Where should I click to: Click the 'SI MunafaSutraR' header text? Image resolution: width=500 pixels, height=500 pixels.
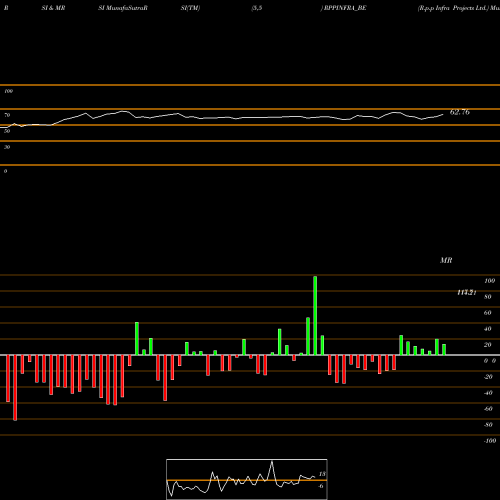[123, 8]
